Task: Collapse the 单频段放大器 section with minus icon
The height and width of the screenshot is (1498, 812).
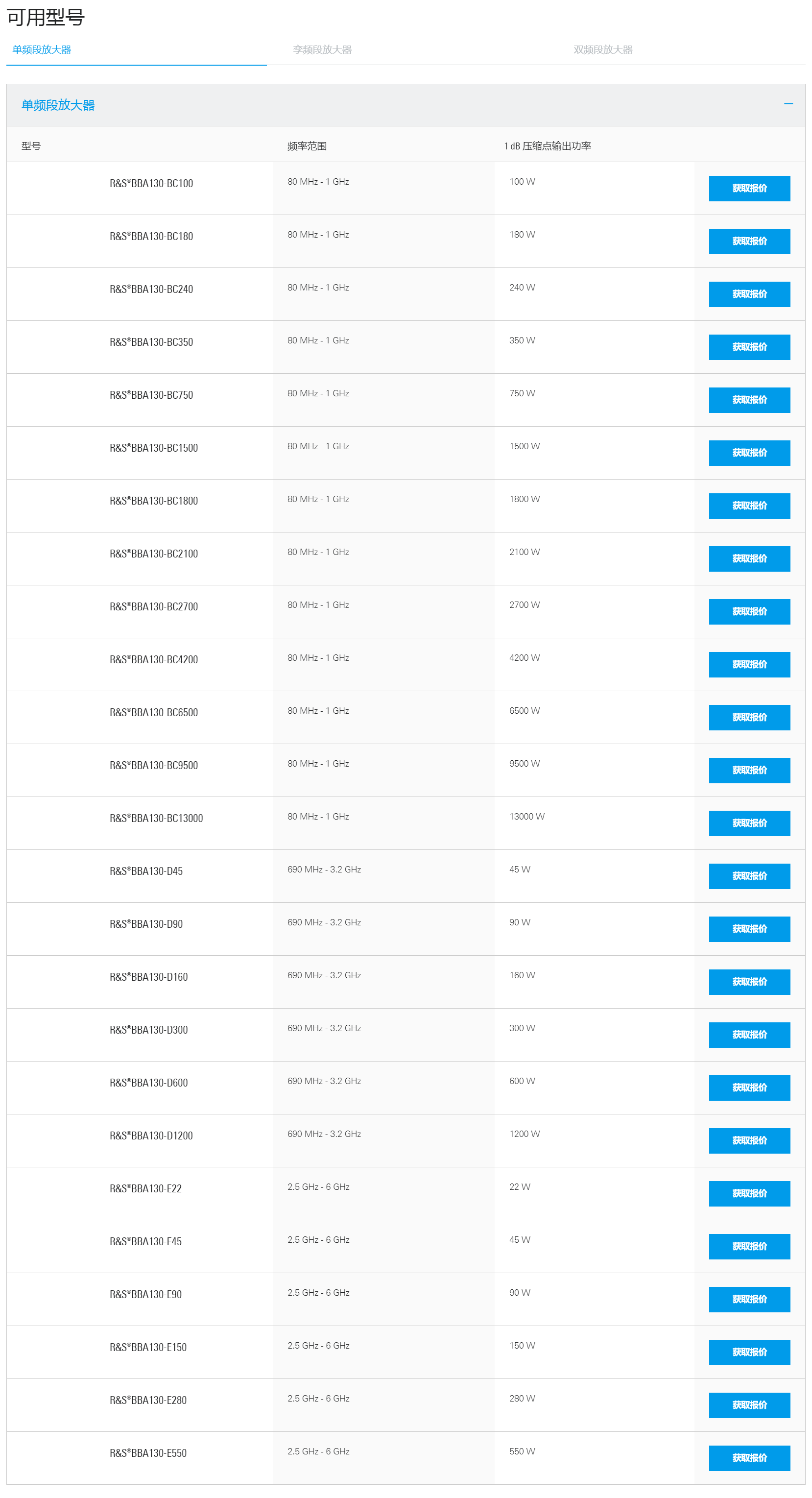Action: tap(788, 103)
